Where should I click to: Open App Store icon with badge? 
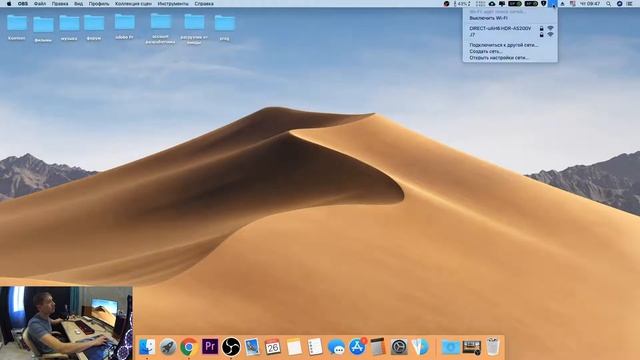357,347
